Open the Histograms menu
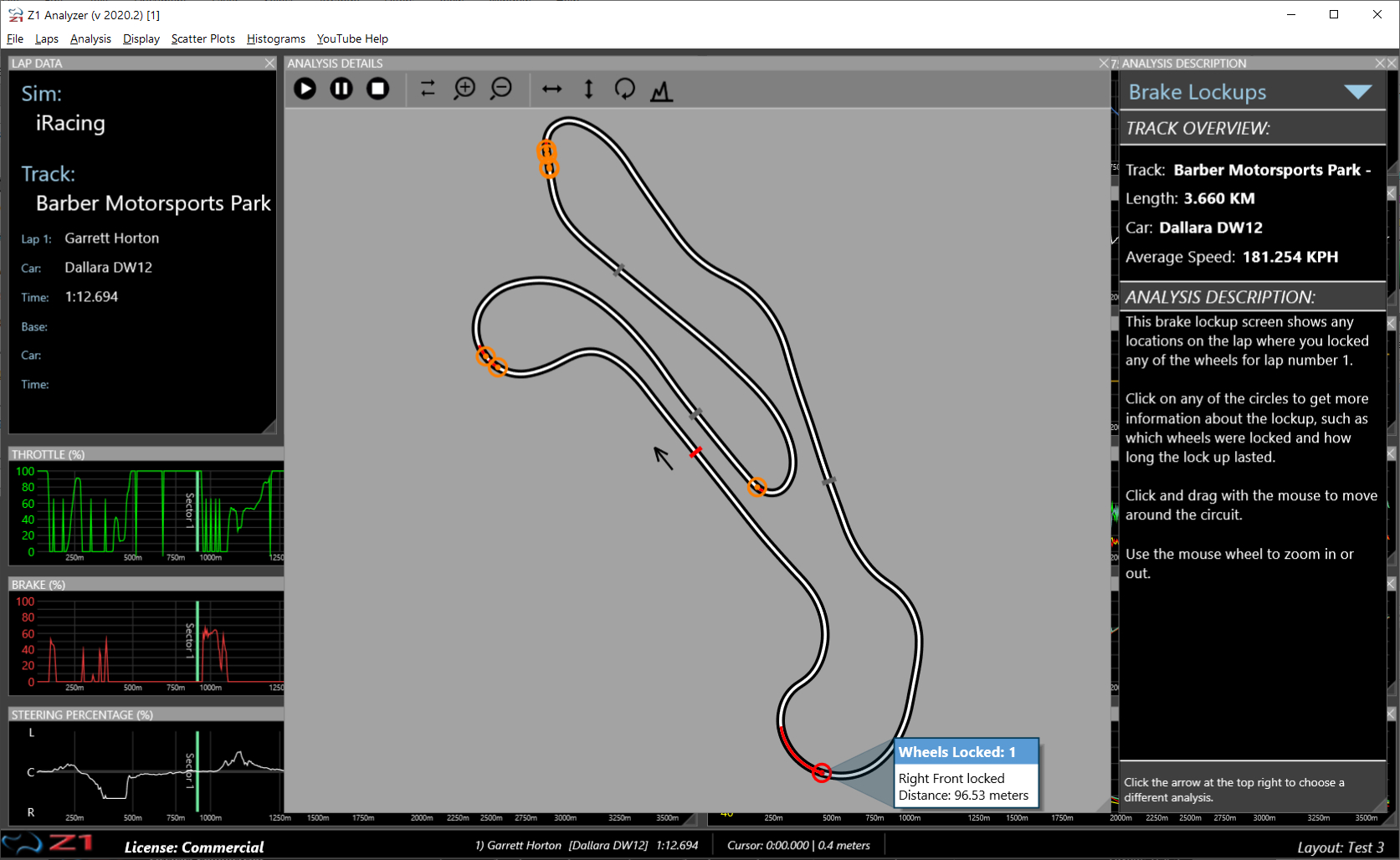 pyautogui.click(x=276, y=38)
